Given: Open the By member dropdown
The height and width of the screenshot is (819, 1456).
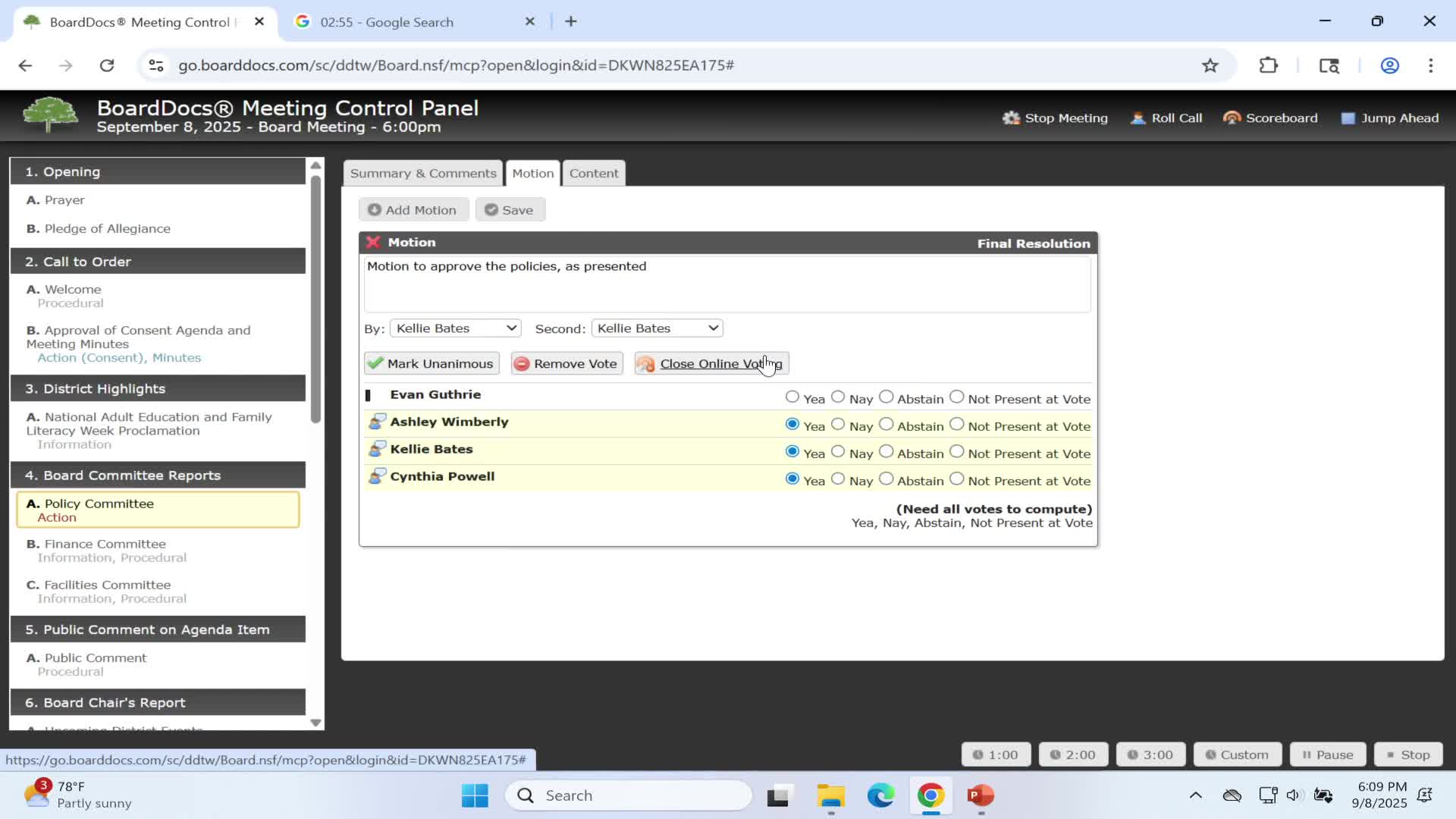Looking at the screenshot, I should (x=455, y=328).
